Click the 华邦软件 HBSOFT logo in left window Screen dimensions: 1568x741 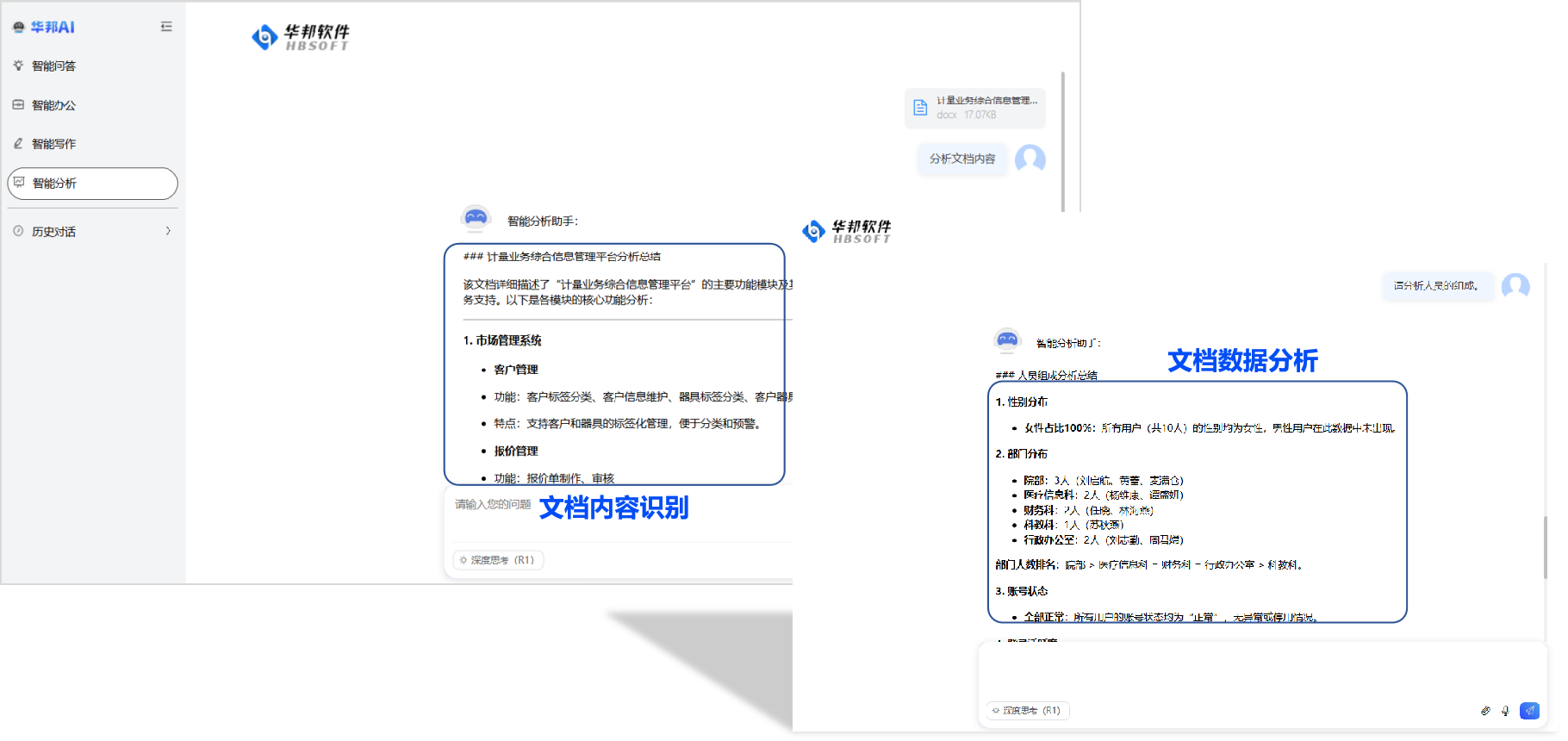pos(301,37)
